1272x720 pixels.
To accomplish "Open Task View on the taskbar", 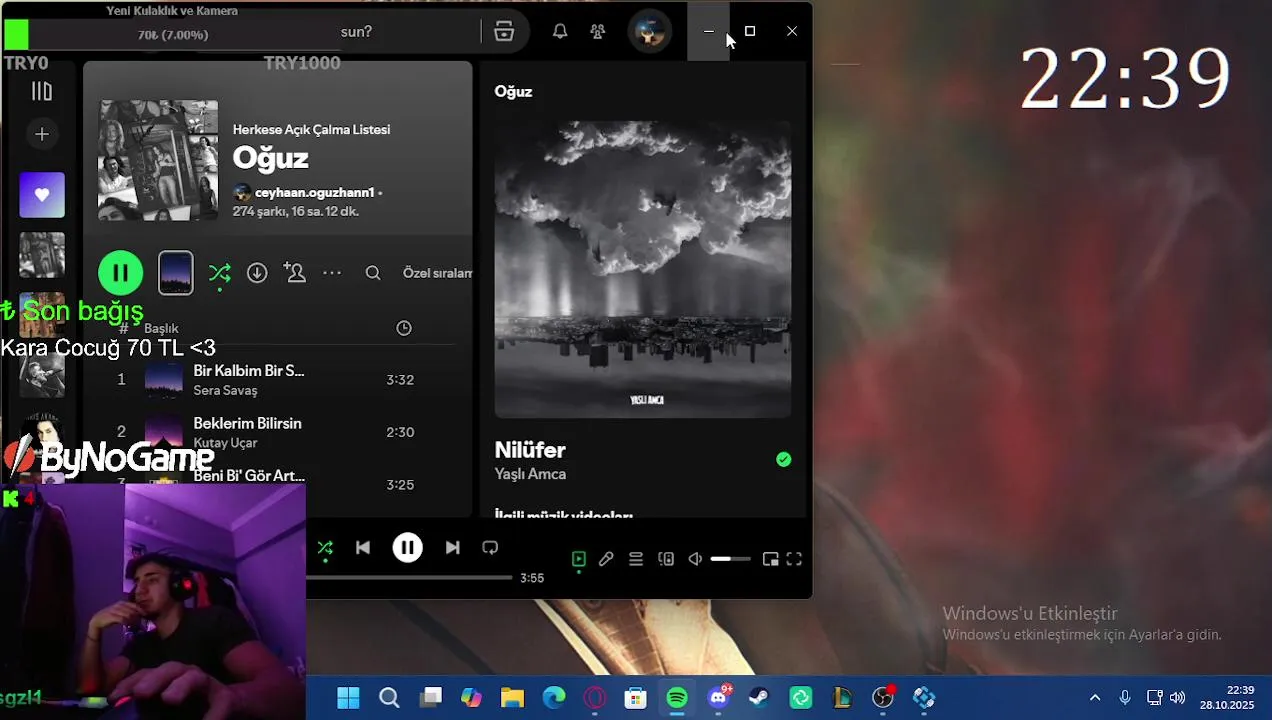I will (x=431, y=698).
